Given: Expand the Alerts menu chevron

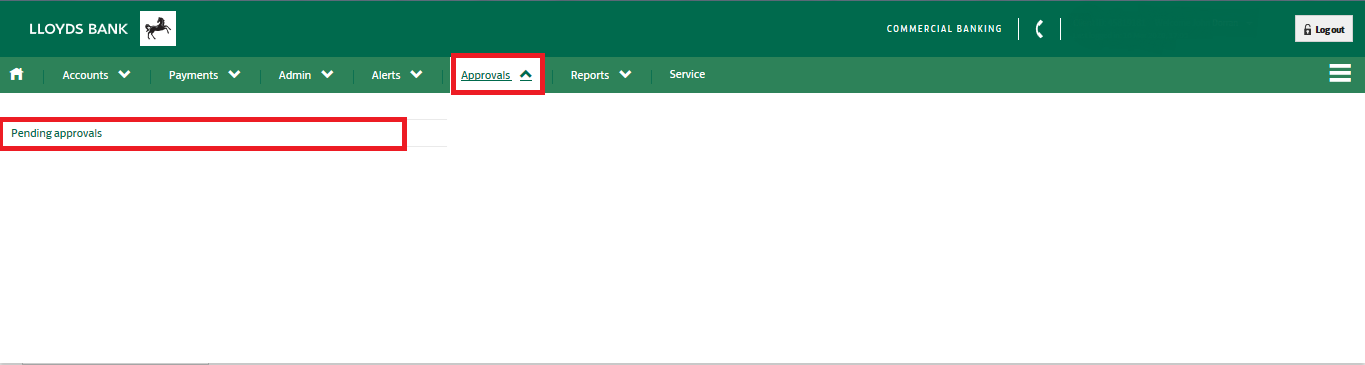Looking at the screenshot, I should coord(416,74).
